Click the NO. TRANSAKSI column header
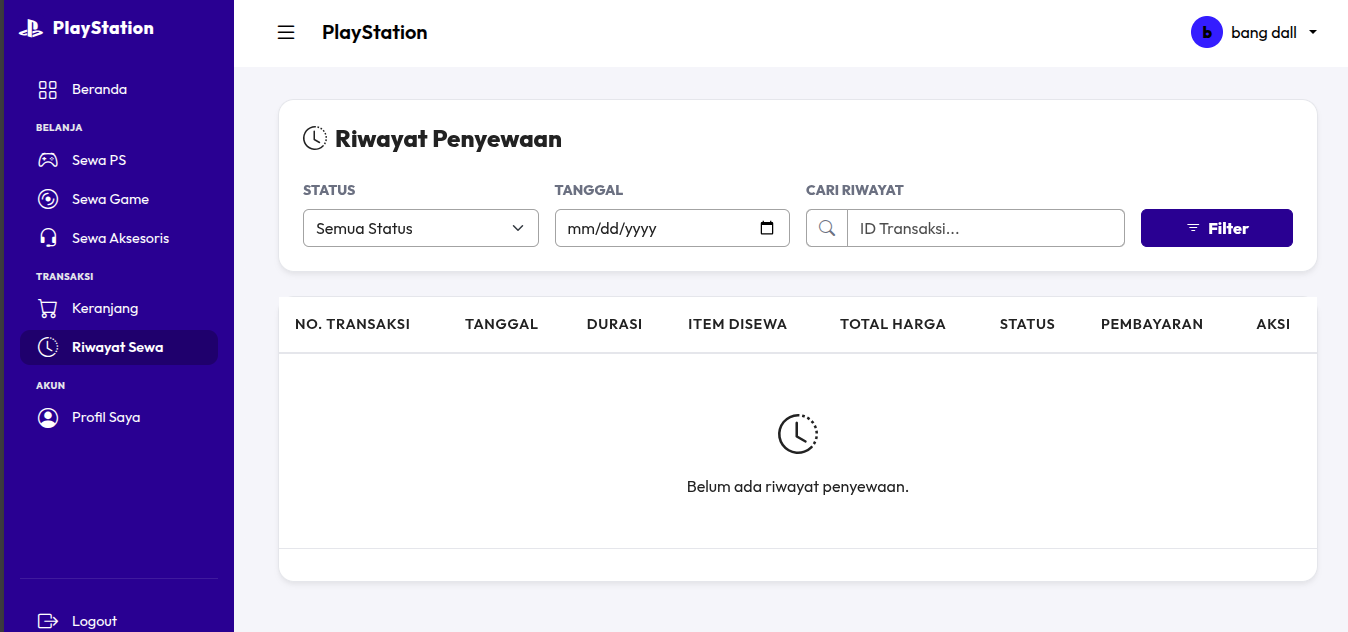Image resolution: width=1348 pixels, height=632 pixels. [x=352, y=324]
